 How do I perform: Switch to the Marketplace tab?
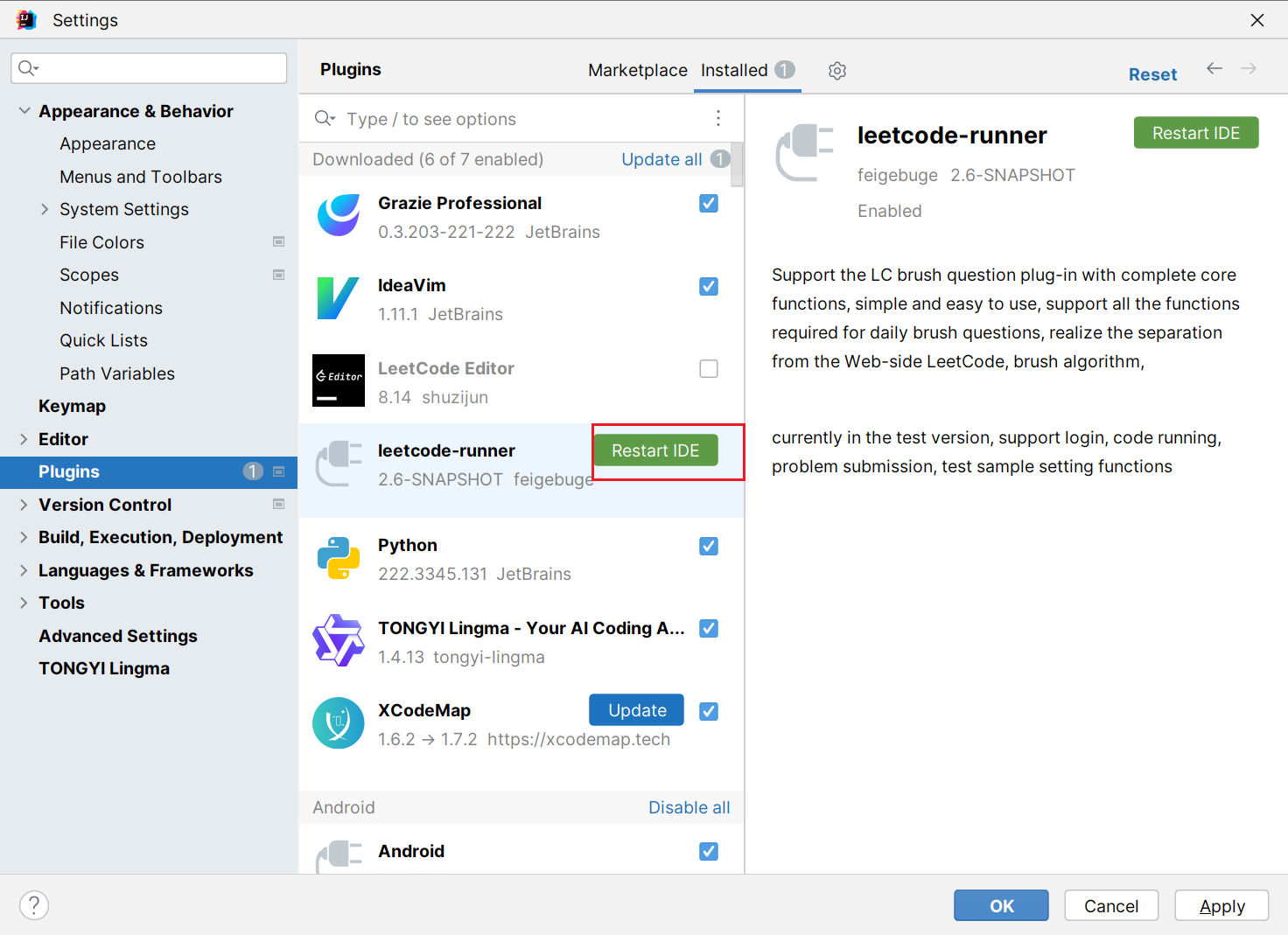638,70
